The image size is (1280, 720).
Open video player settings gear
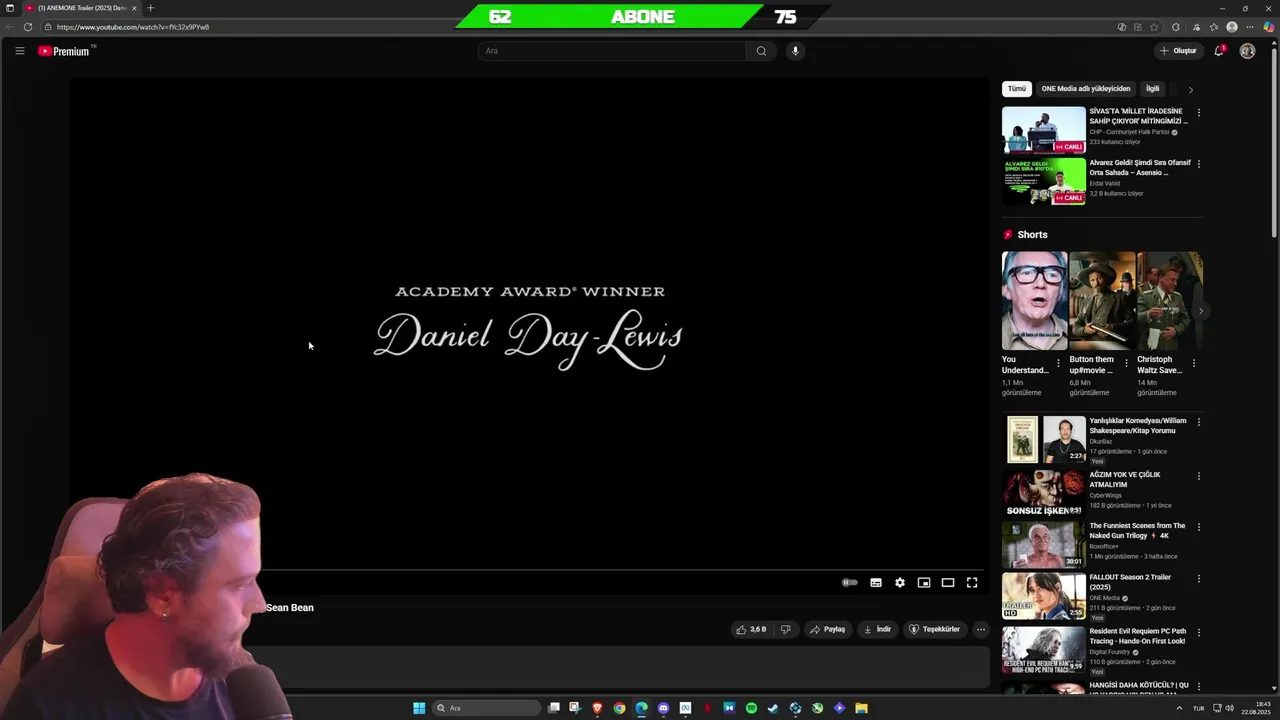point(900,582)
